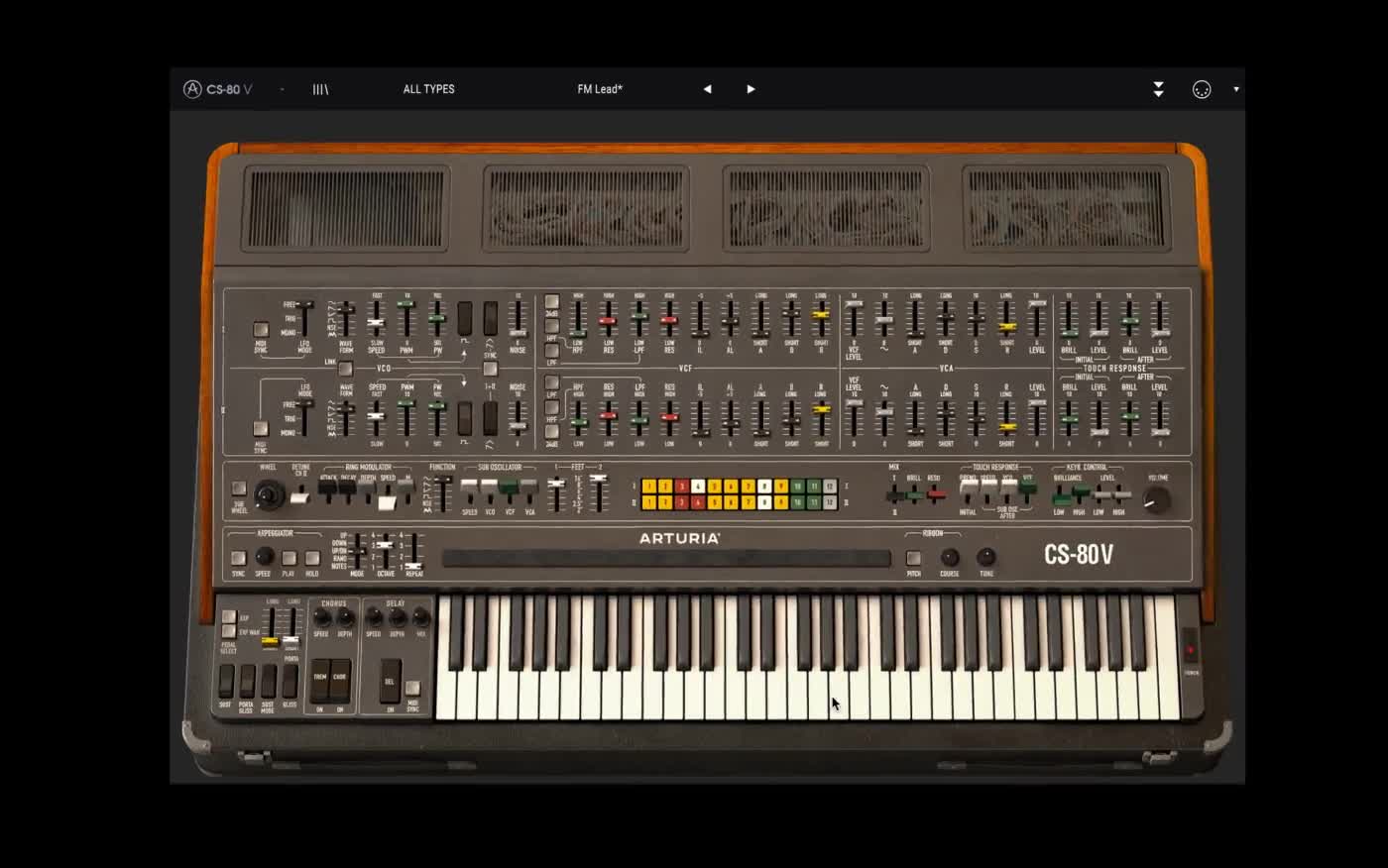Go to the next preset arrow
This screenshot has width=1388, height=868.
(751, 89)
